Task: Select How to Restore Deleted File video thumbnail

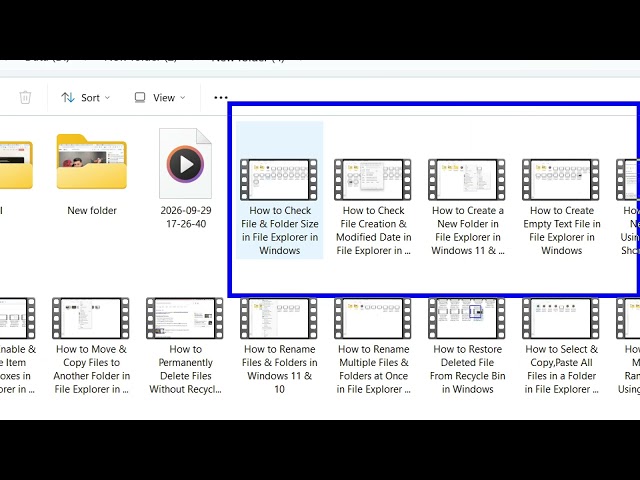Action: point(467,318)
